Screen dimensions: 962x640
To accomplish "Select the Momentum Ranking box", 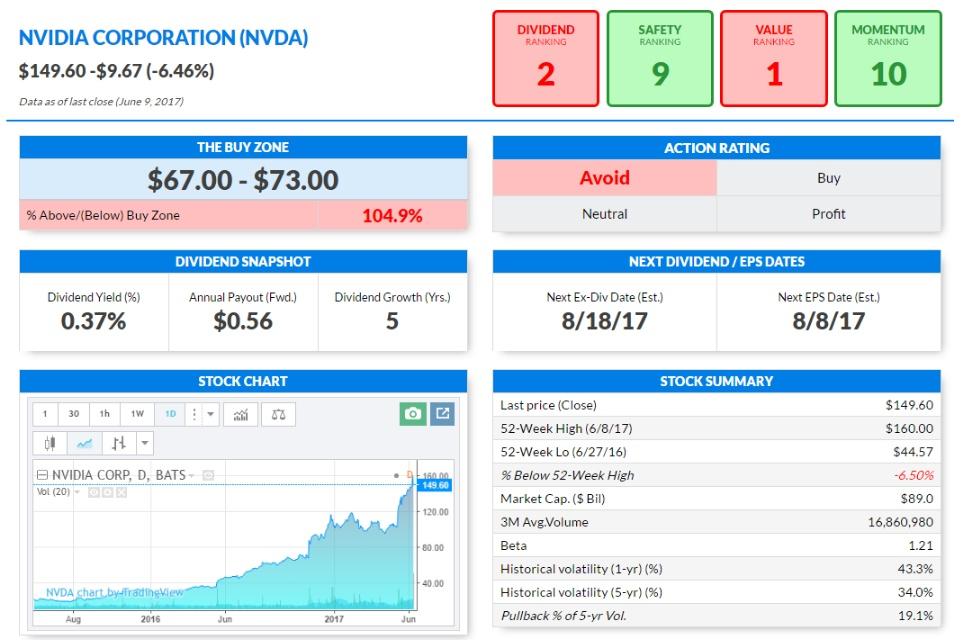I will 888,58.
